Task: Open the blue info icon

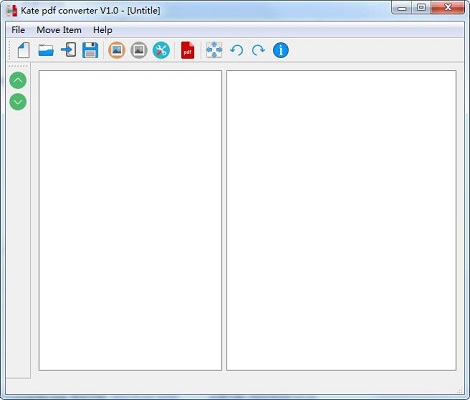Action: 281,50
